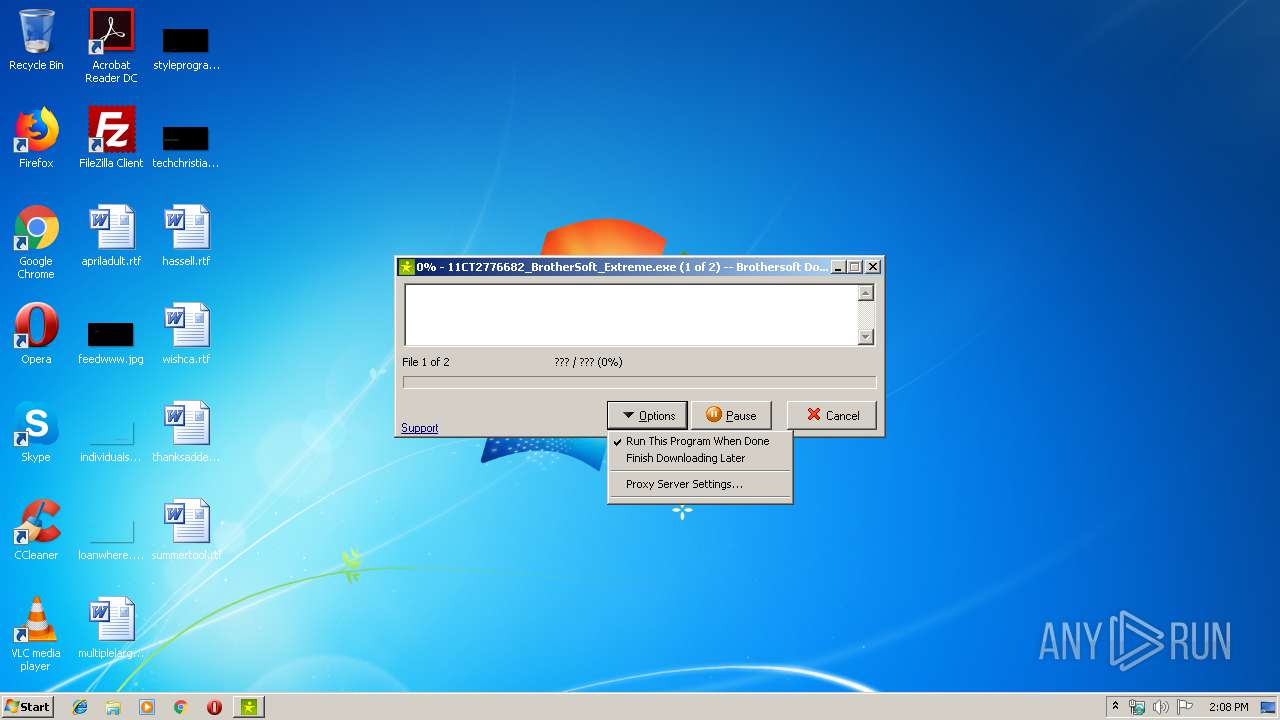Viewport: 1280px width, 720px height.
Task: Click the log list up scroll arrow
Action: pyautogui.click(x=866, y=293)
